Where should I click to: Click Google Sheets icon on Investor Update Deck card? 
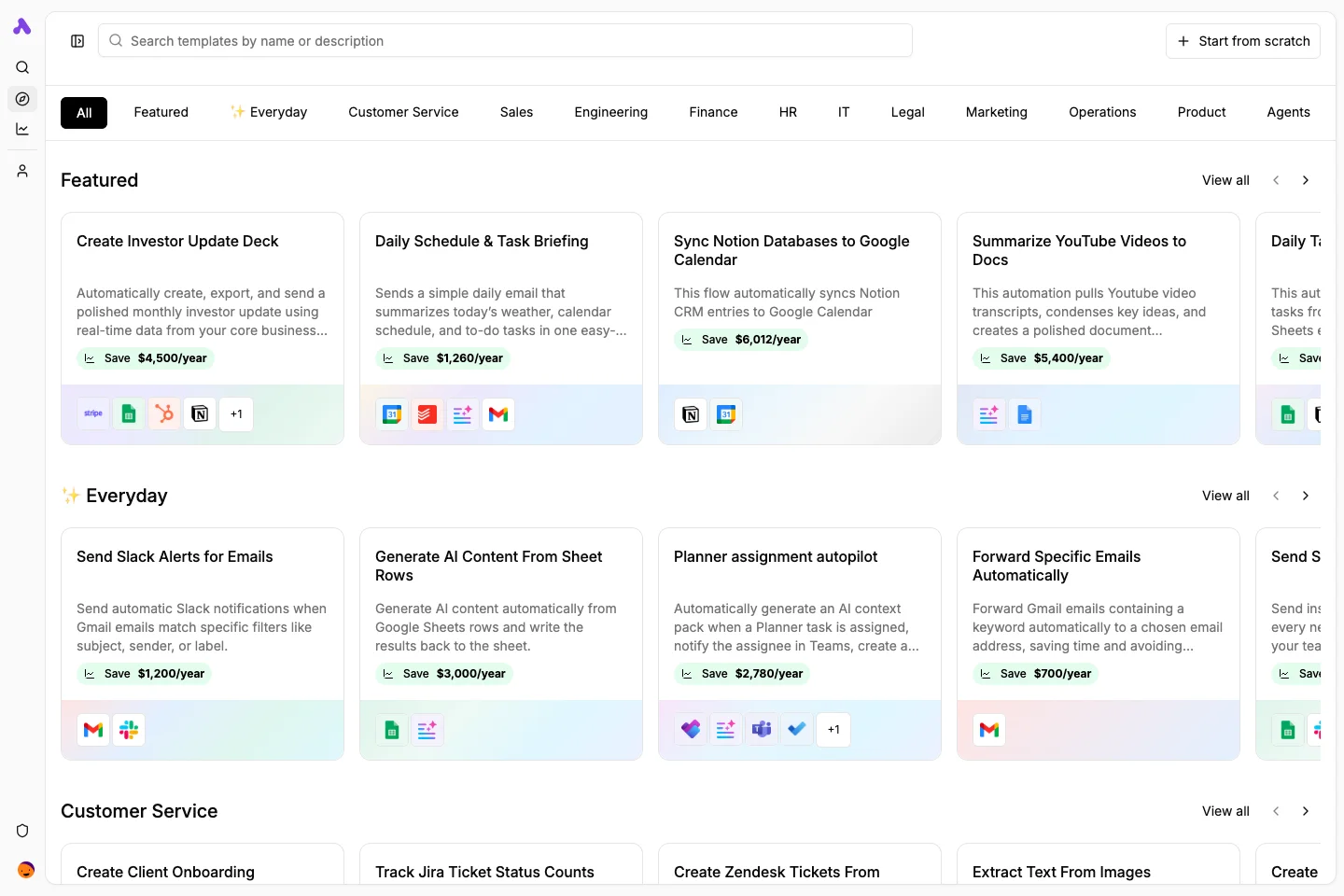(x=129, y=413)
